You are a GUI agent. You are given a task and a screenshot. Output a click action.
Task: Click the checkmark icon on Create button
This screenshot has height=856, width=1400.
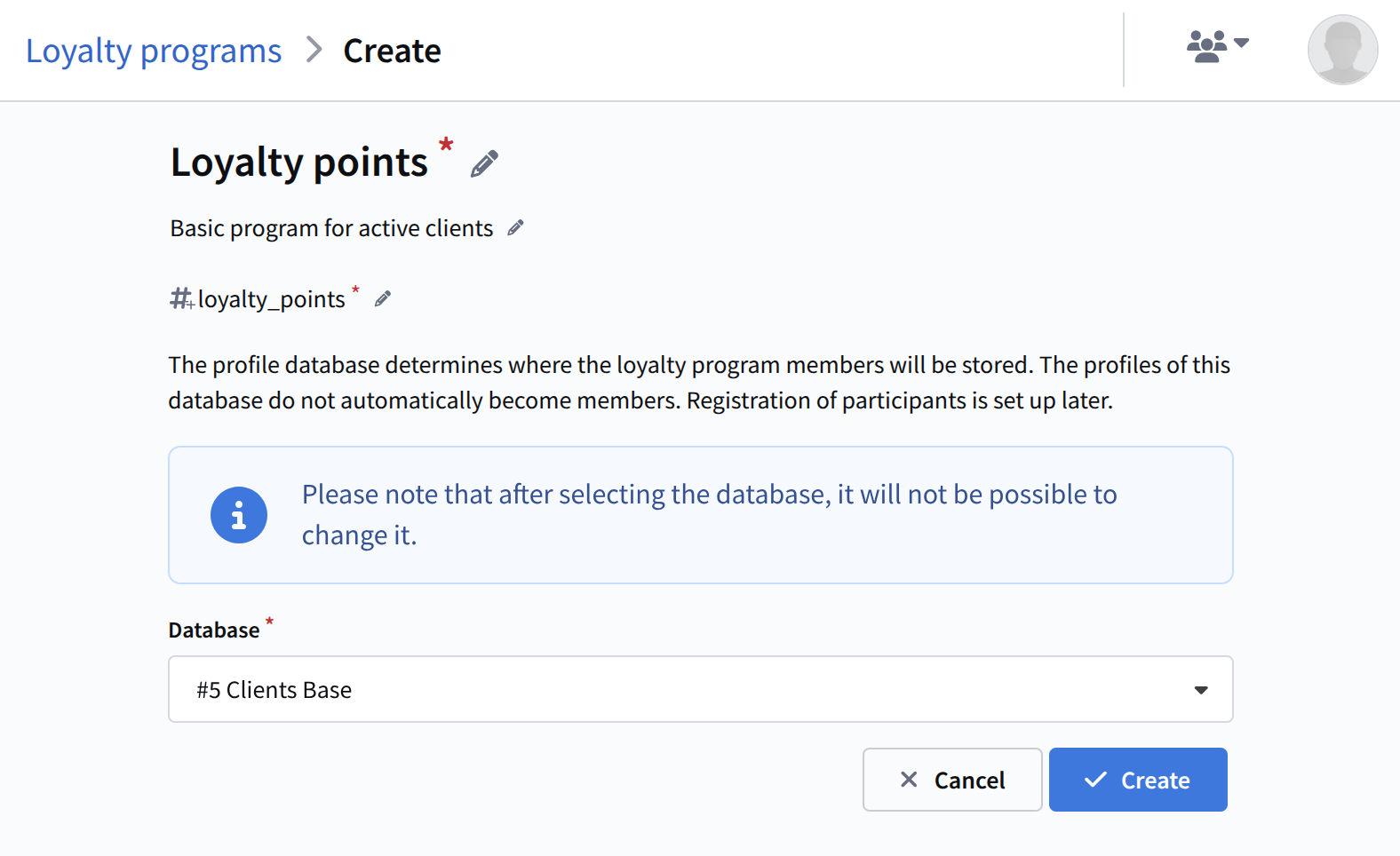pyautogui.click(x=1095, y=780)
